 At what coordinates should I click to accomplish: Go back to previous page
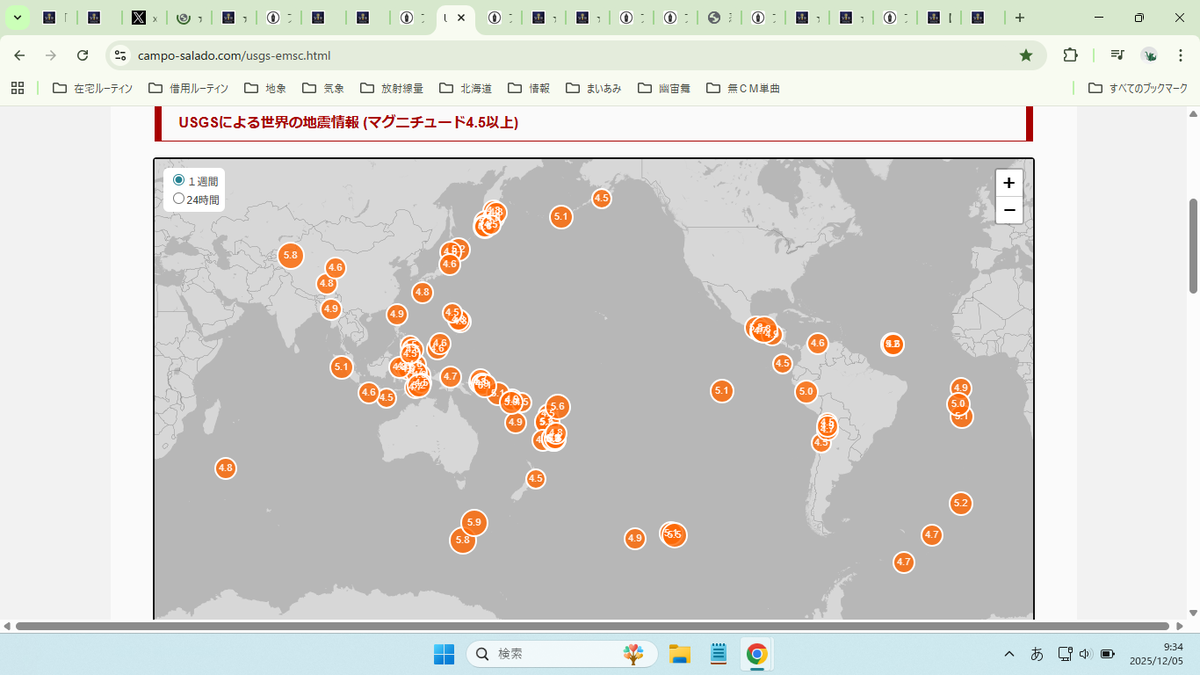(19, 55)
